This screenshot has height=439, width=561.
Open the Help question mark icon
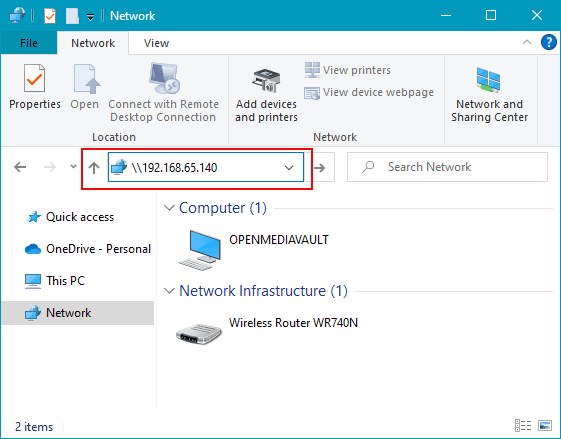(548, 43)
